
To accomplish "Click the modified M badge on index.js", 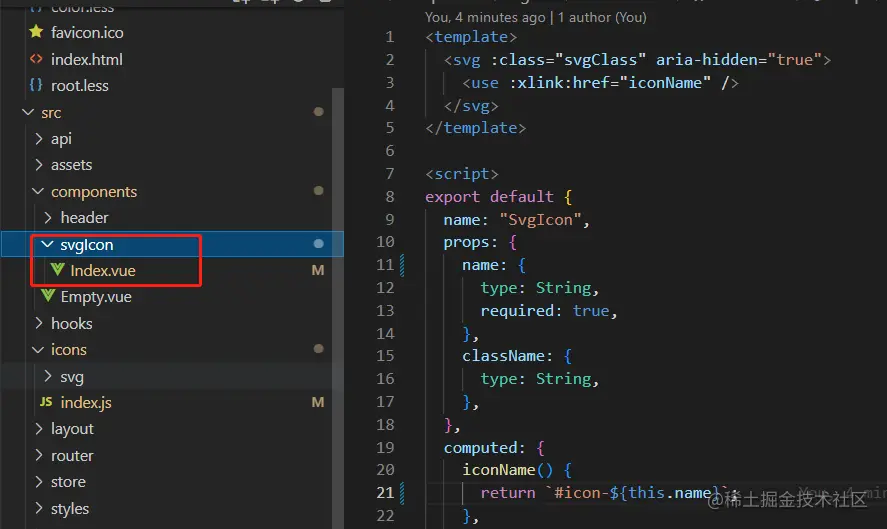I will tap(318, 402).
